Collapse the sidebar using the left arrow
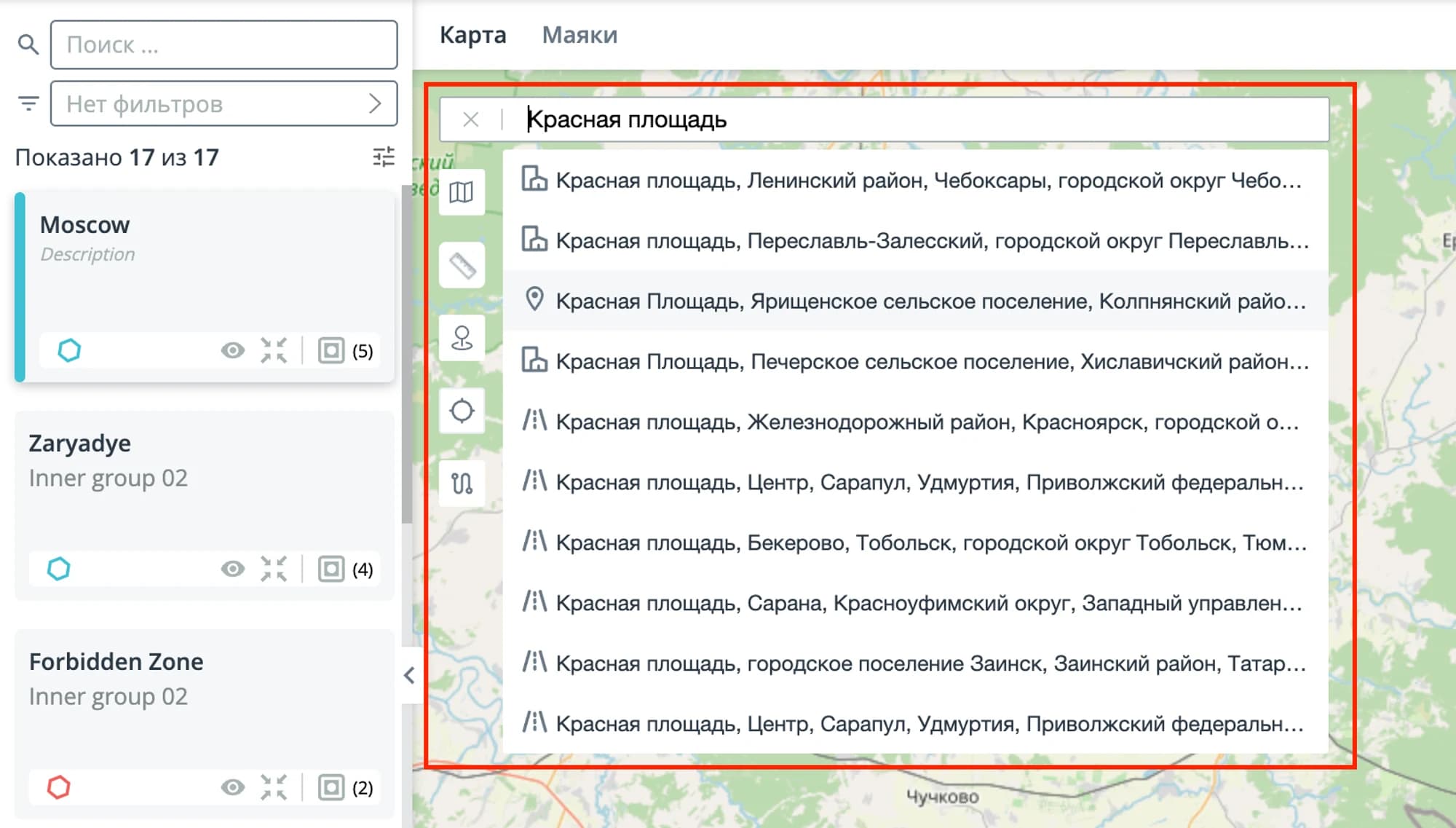The image size is (1456, 828). 410,675
